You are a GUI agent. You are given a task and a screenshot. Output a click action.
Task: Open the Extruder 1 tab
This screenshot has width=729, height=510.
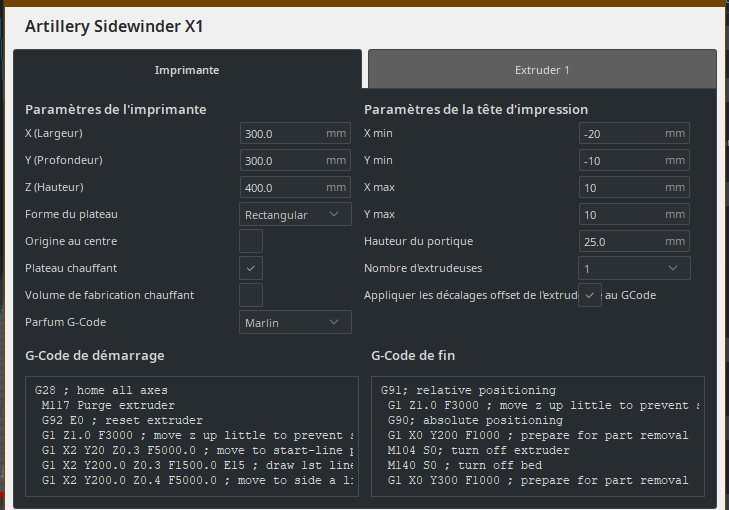(x=542, y=69)
